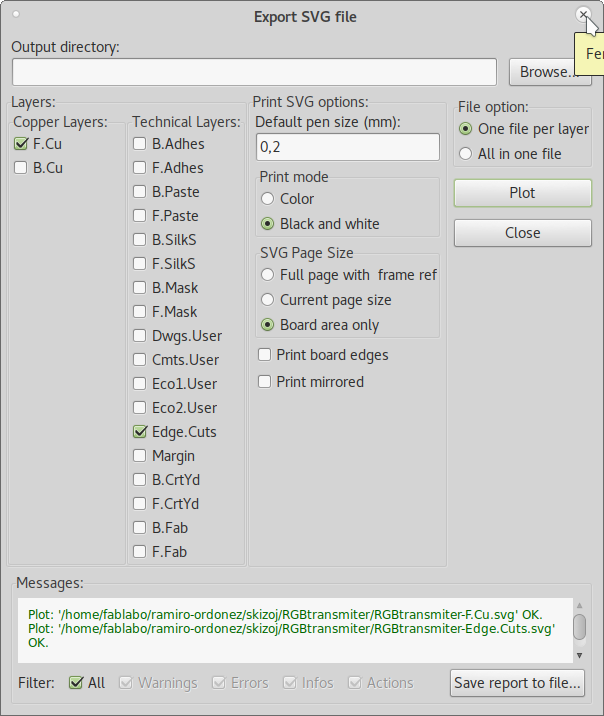
Task: Close the Export SVG dialog with the X
Action: [x=583, y=15]
